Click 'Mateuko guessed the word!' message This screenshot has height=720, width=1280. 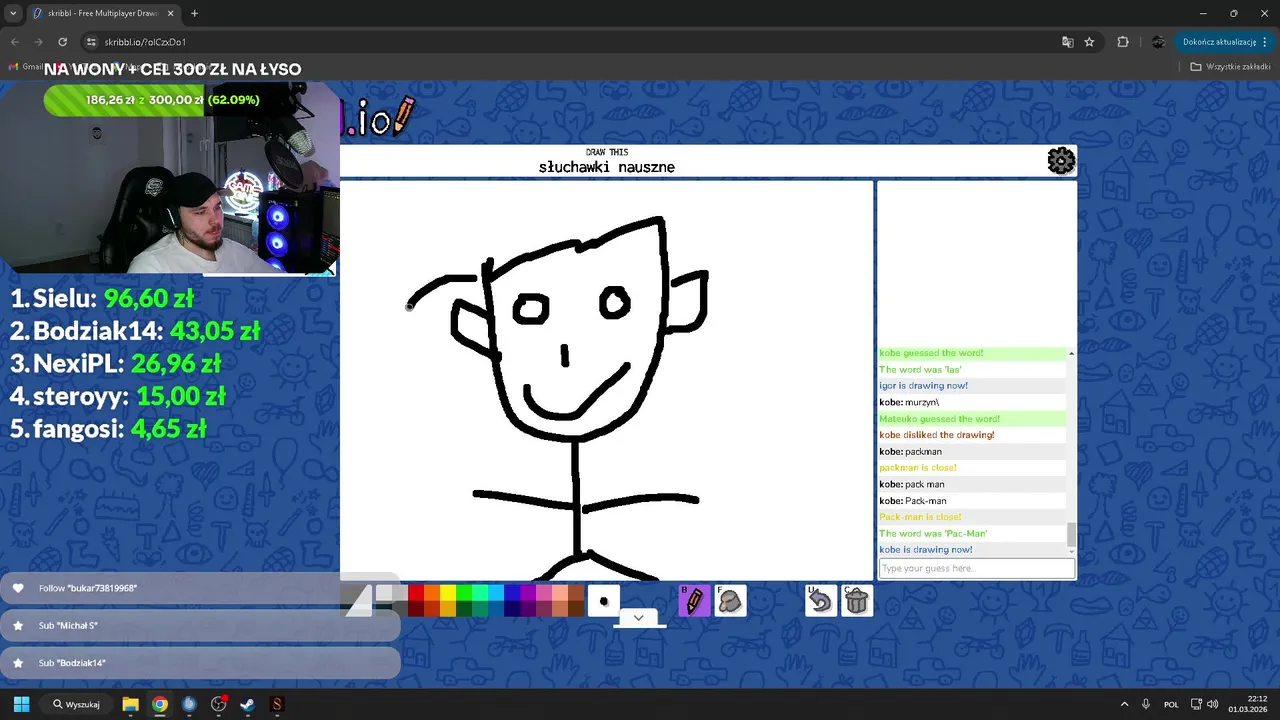pos(939,418)
